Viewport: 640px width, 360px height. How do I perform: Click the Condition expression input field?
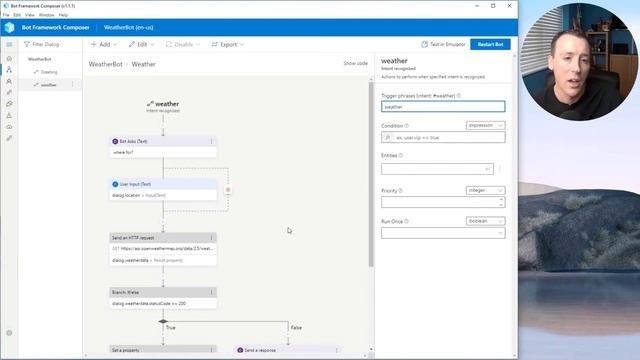(x=443, y=138)
